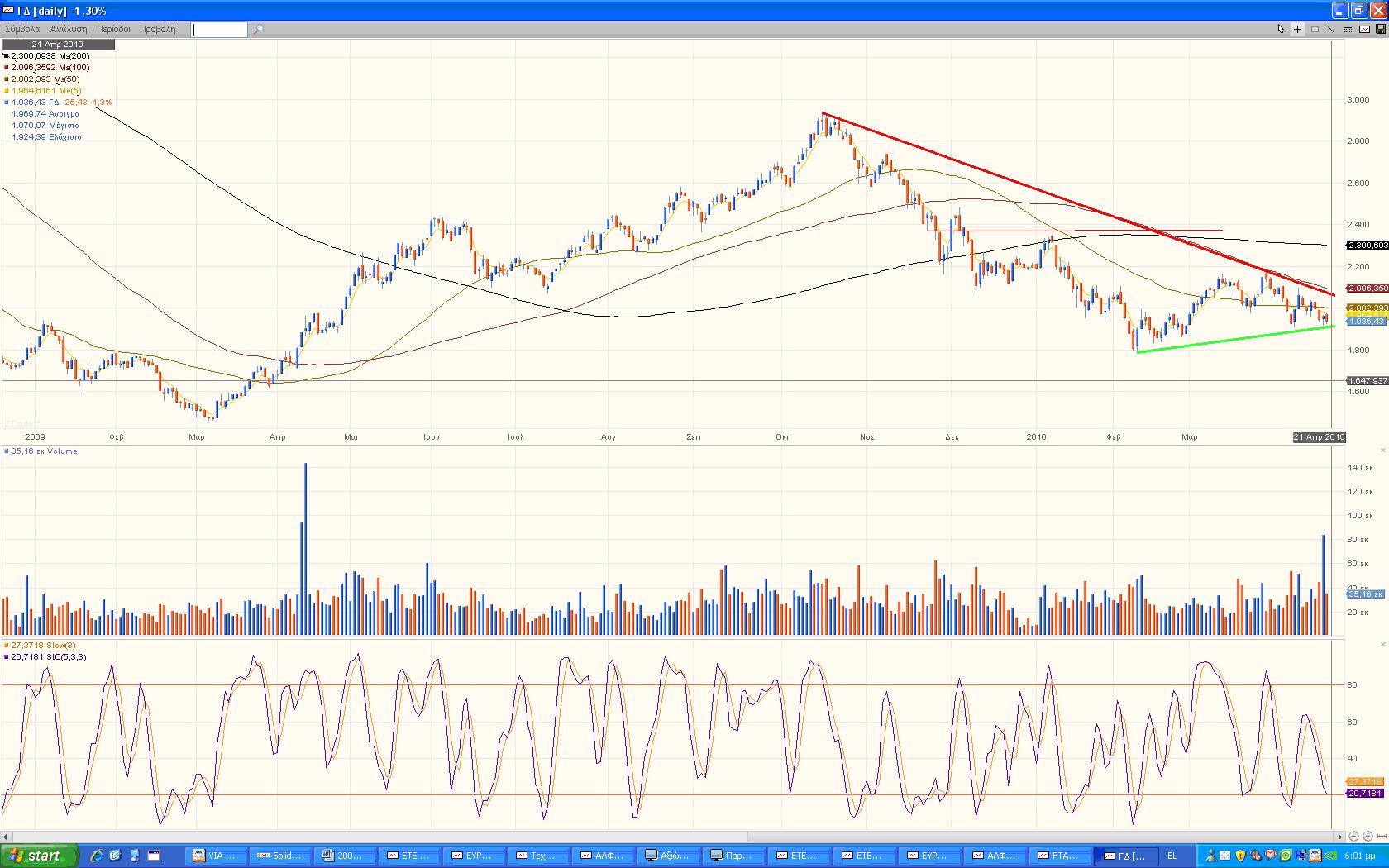Open the Σύμβολα menu
The height and width of the screenshot is (868, 1389).
pos(22,29)
